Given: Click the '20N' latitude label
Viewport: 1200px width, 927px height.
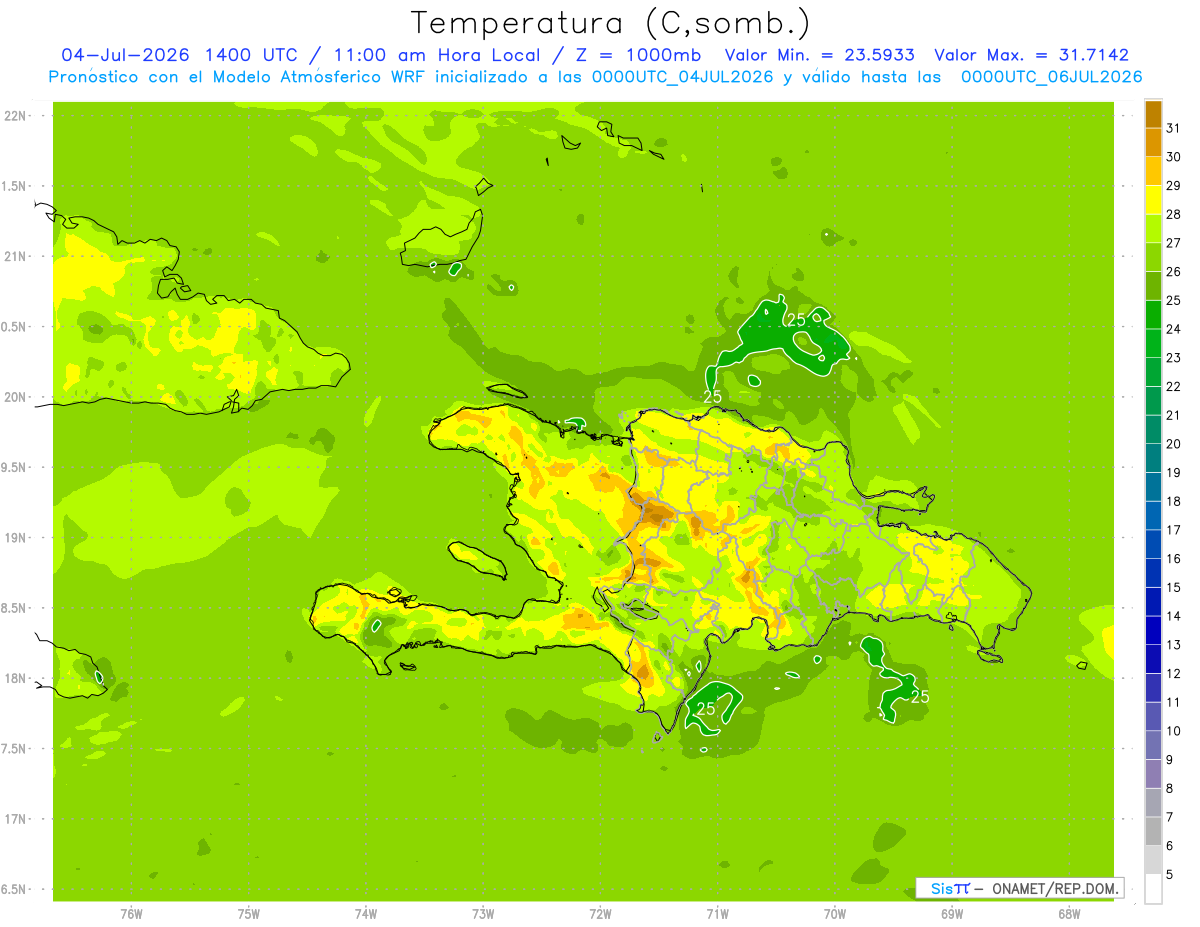Looking at the screenshot, I should [x=17, y=397].
